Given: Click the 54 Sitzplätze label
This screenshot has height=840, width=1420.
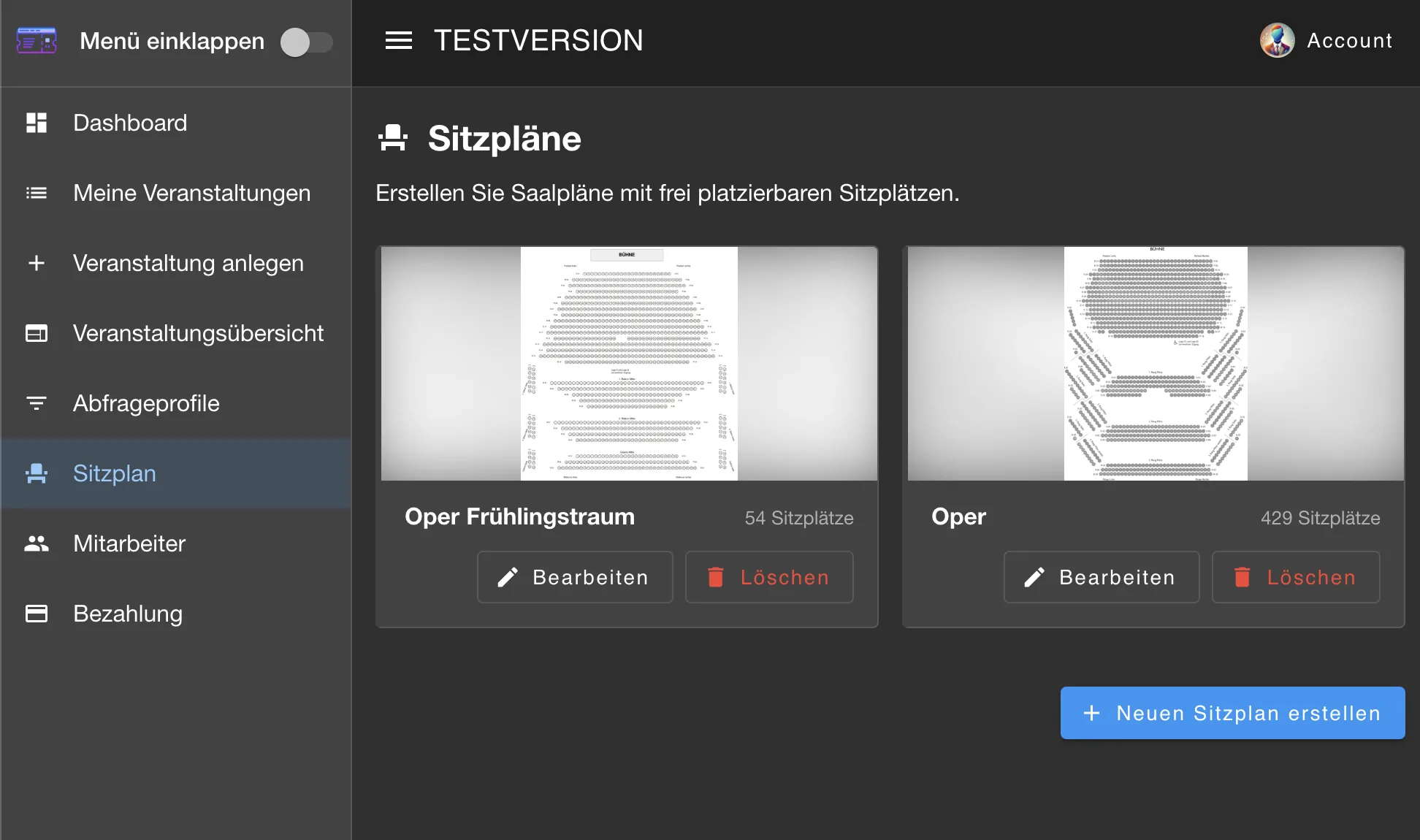Looking at the screenshot, I should pos(799,518).
